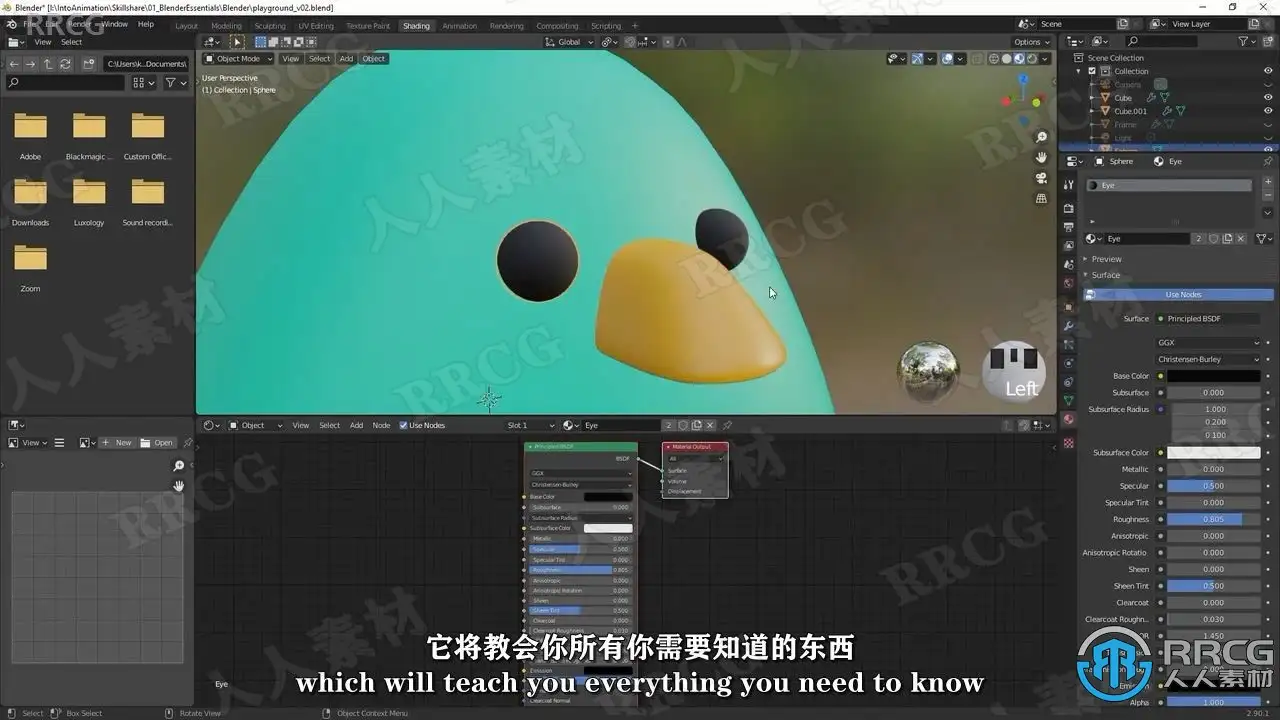Screen dimensions: 1280x720
Task: Pin the node editor material
Action: [x=727, y=425]
